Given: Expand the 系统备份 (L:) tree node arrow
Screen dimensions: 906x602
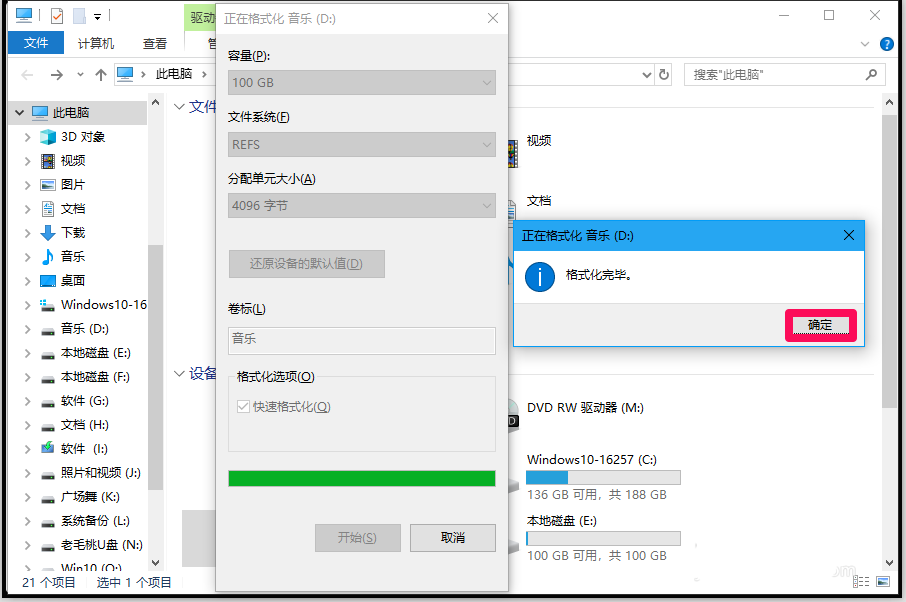Looking at the screenshot, I should 27,521.
